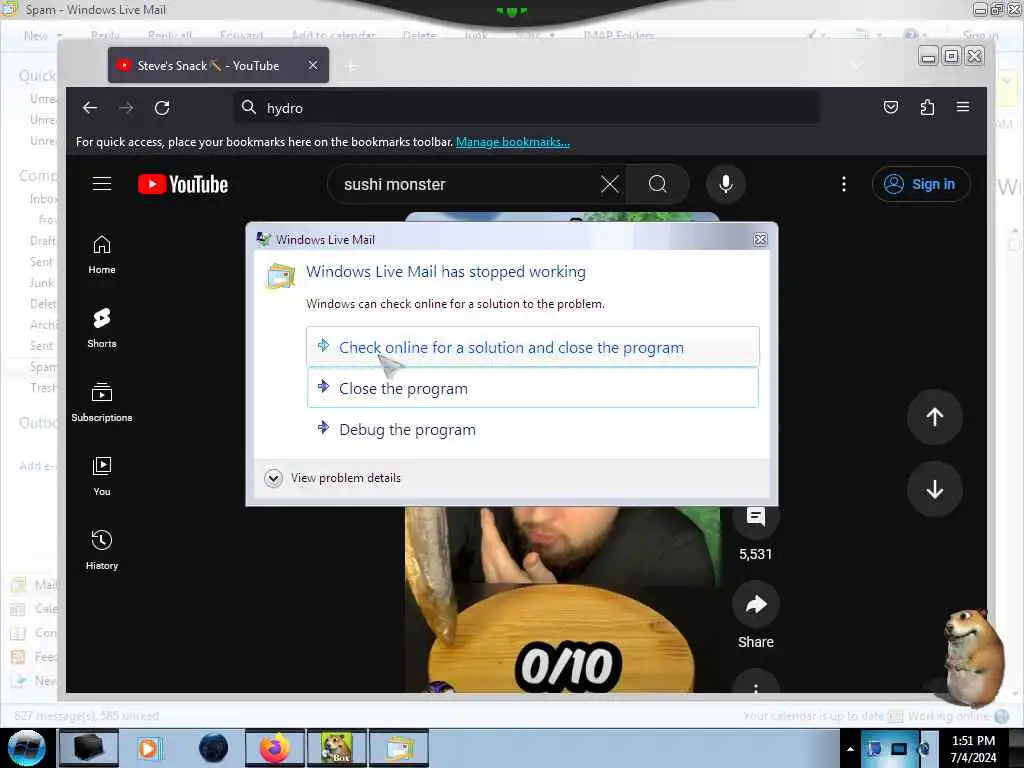Open Subscriptions in the YouTube sidebar
The height and width of the screenshot is (768, 1024).
pyautogui.click(x=102, y=403)
